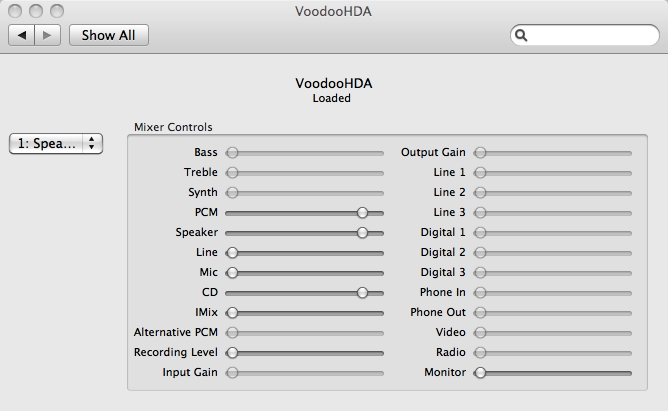Open the 1: Speaker device dropdown
The height and width of the screenshot is (411, 668).
tap(56, 143)
